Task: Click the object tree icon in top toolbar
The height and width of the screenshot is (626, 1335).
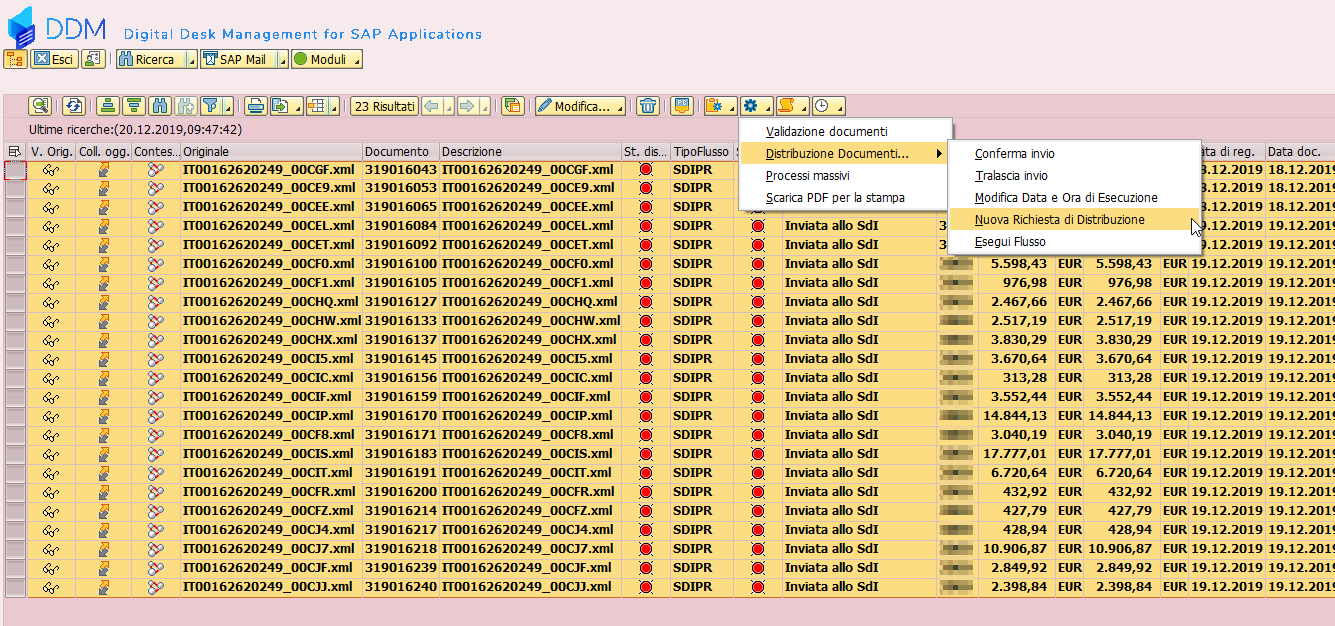Action: tap(15, 59)
